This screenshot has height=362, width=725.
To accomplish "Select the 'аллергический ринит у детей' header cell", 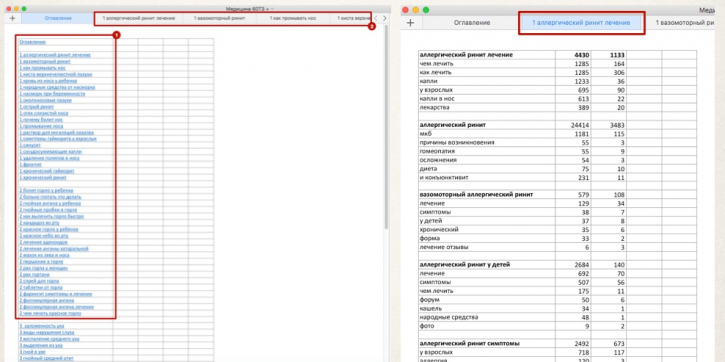I will [x=486, y=265].
